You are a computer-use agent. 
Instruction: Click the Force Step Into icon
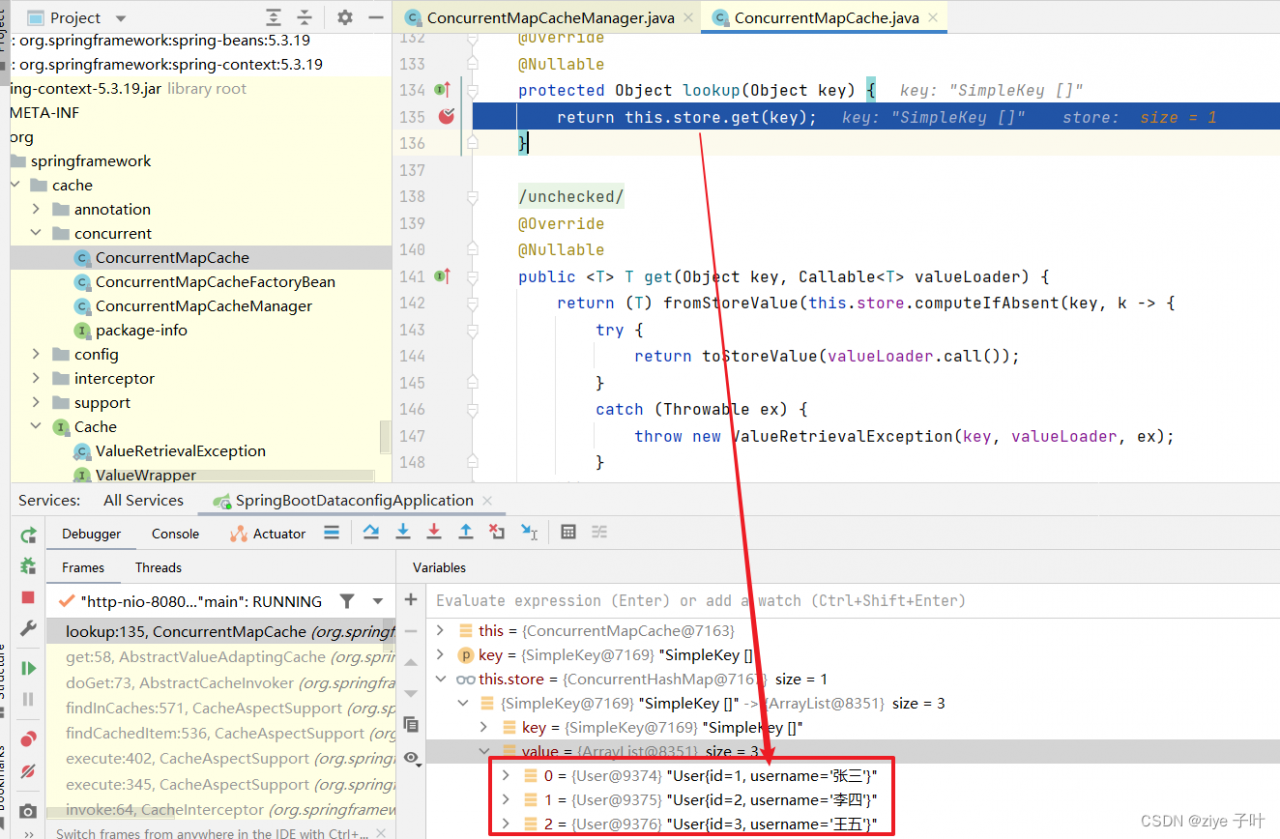[434, 533]
